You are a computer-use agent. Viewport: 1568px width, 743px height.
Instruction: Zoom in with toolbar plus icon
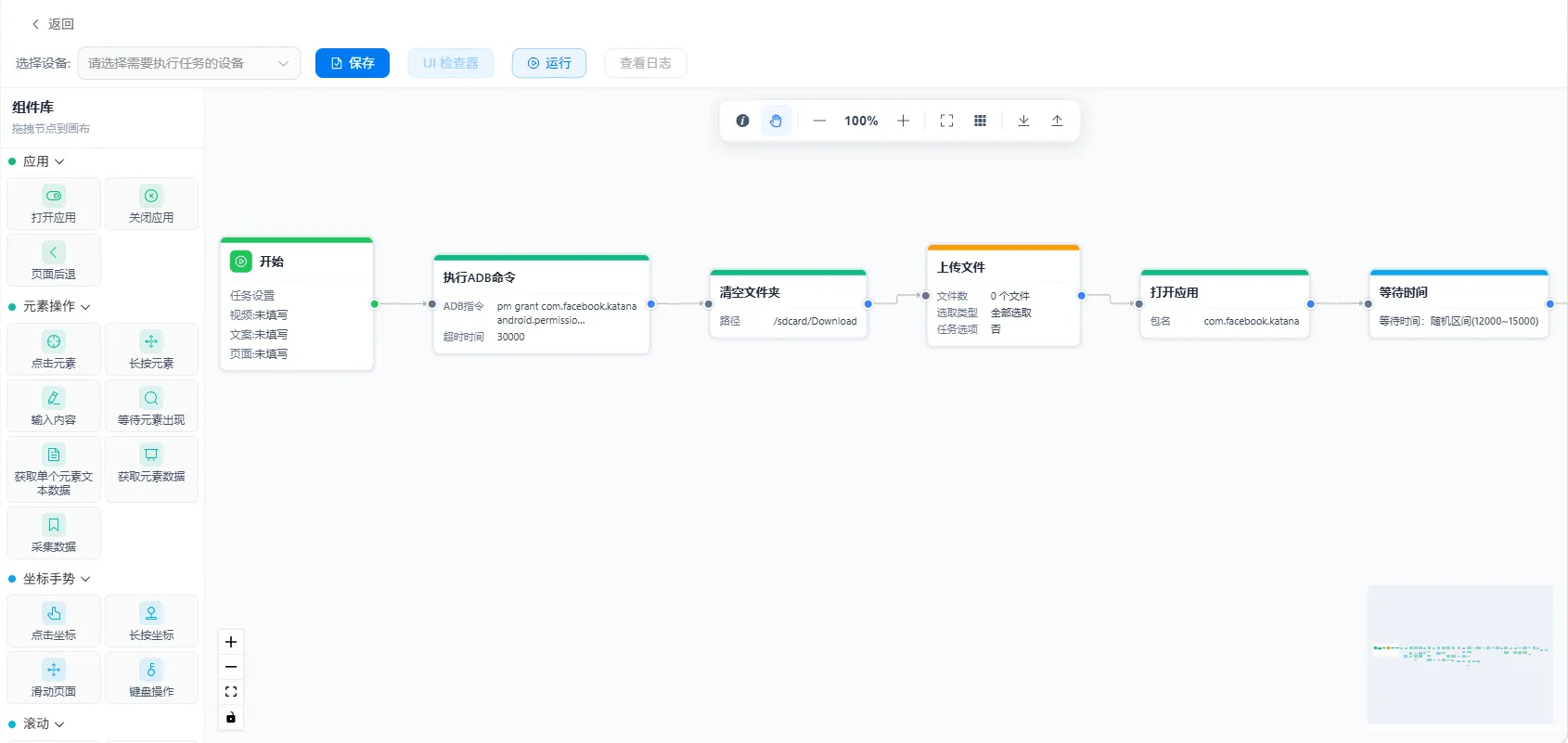(903, 121)
